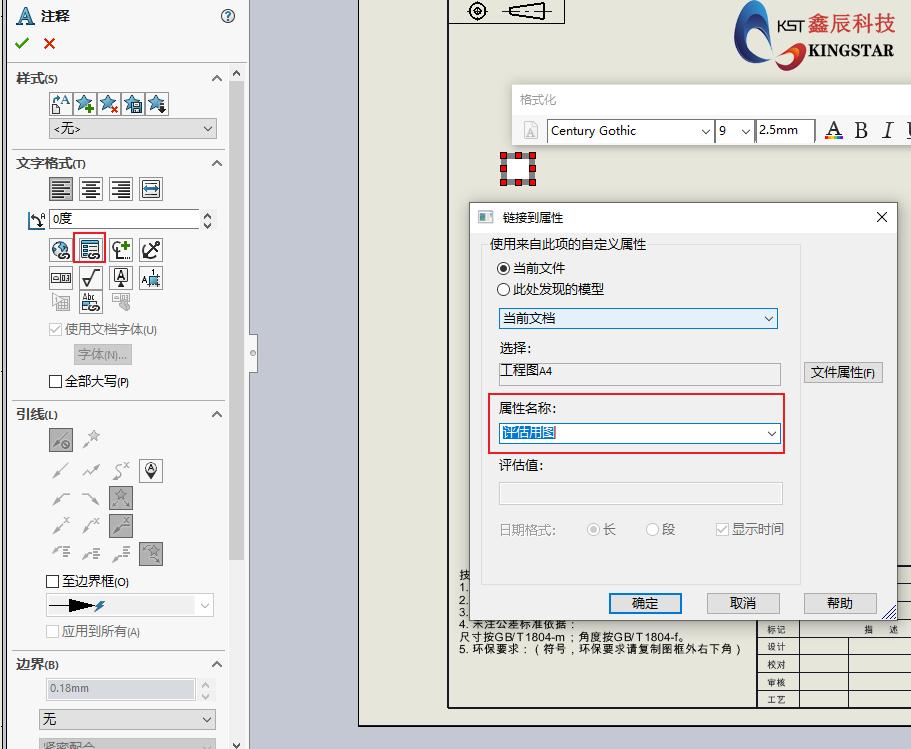Click the panel scroll-down arrow
Screen dimensions: 911x749
click(236, 744)
